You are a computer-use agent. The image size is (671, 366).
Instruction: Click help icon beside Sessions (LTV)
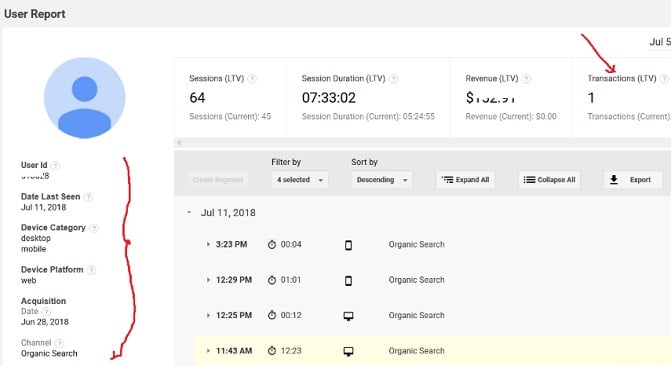[x=252, y=79]
